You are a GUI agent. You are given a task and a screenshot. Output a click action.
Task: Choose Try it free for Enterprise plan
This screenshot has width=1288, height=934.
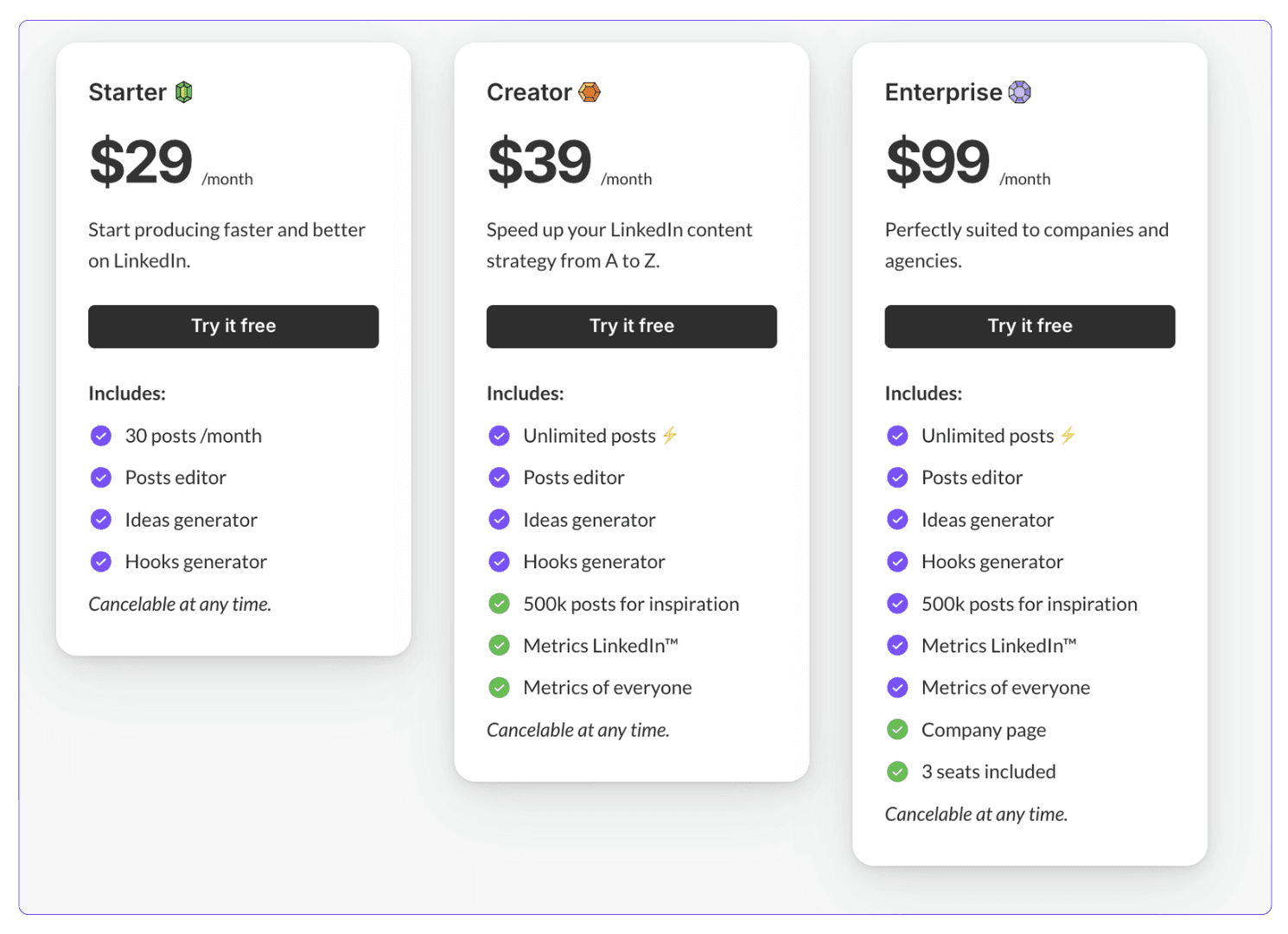pyautogui.click(x=1030, y=326)
